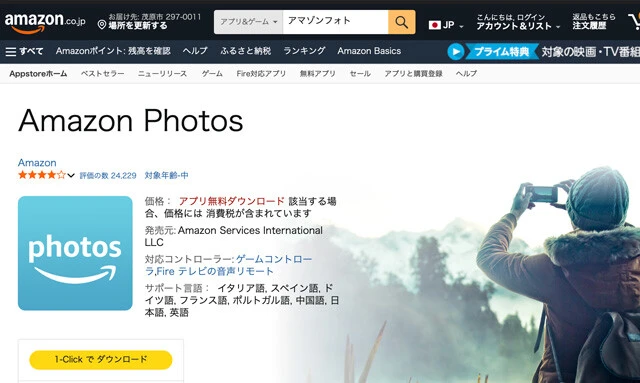Screen dimensions: 640x383
Task: Click the プライム特典 banner
Action: [502, 52]
